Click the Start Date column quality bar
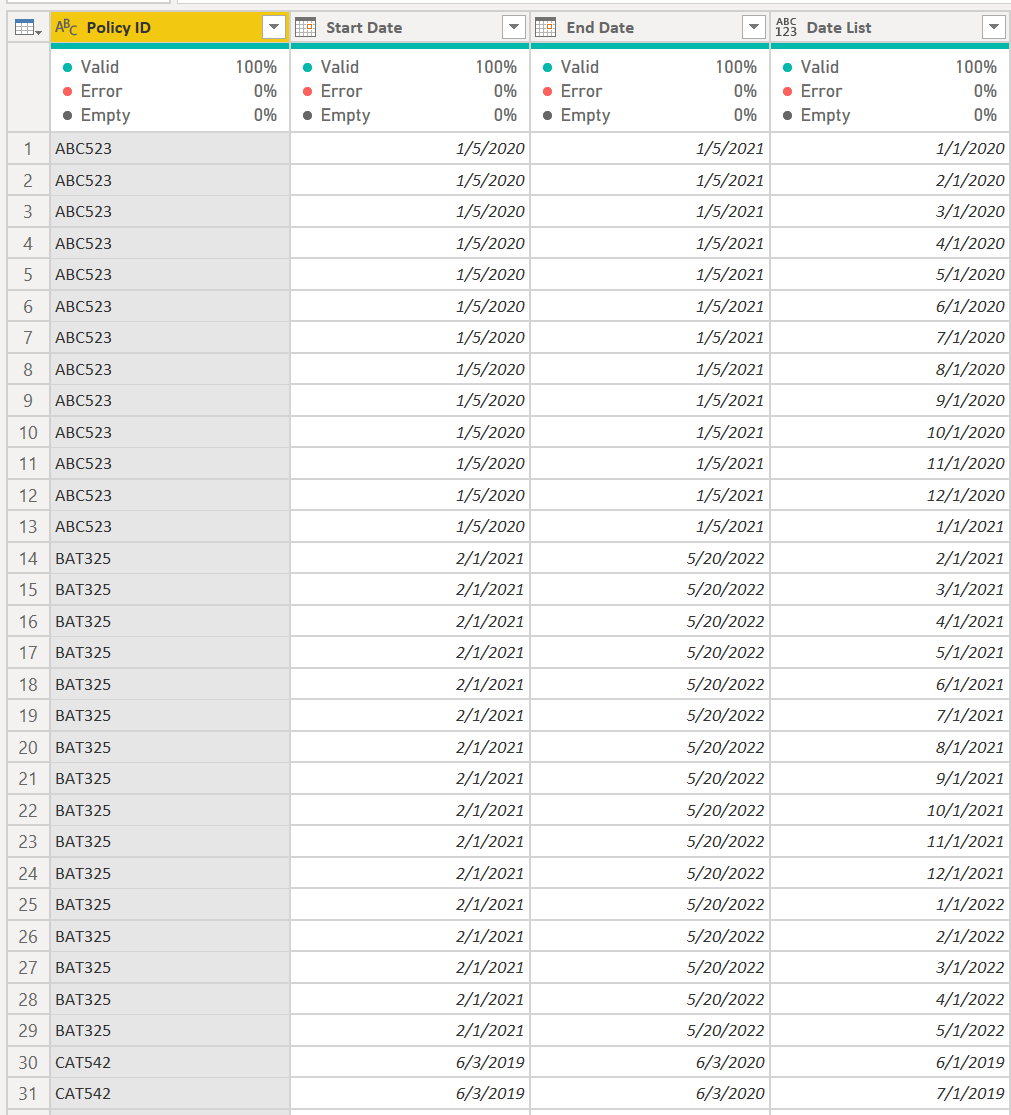1011x1115 pixels. coord(410,46)
